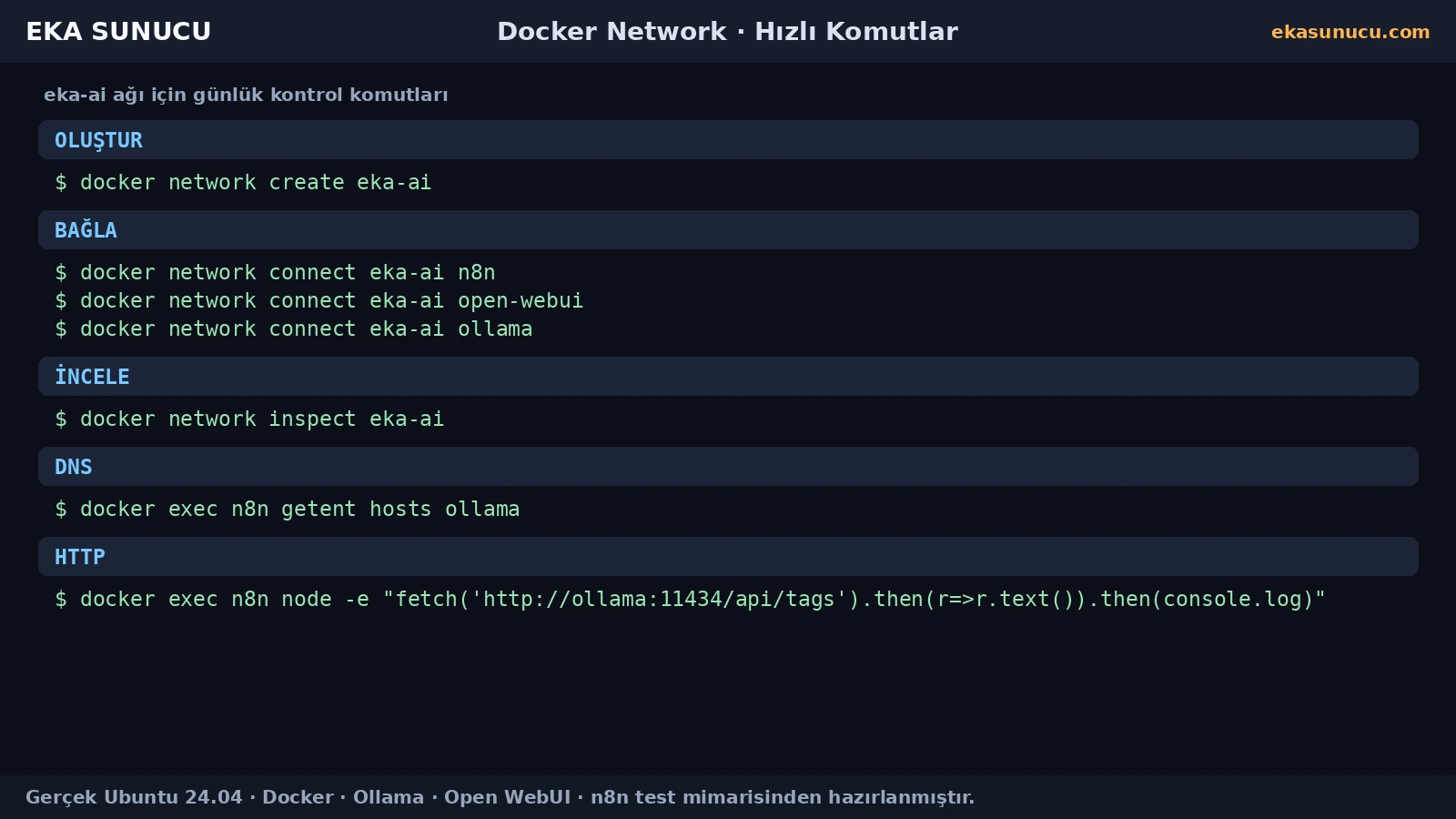
Task: Select the getent hosts ollama command
Action: 287,510
